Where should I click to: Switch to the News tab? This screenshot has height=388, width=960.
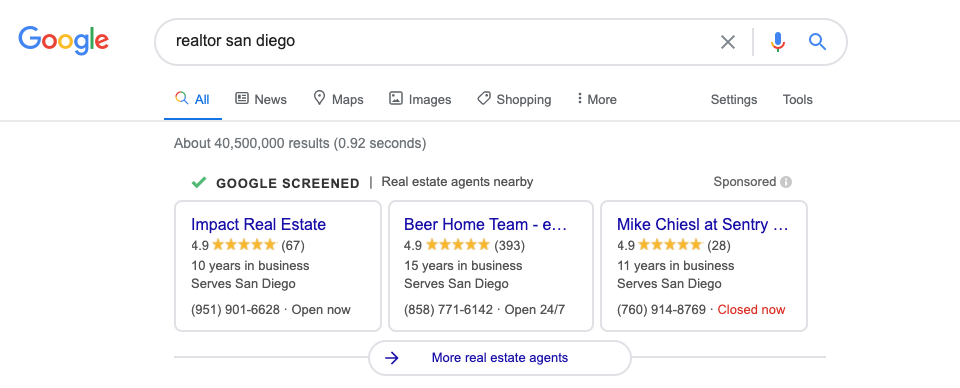(261, 99)
